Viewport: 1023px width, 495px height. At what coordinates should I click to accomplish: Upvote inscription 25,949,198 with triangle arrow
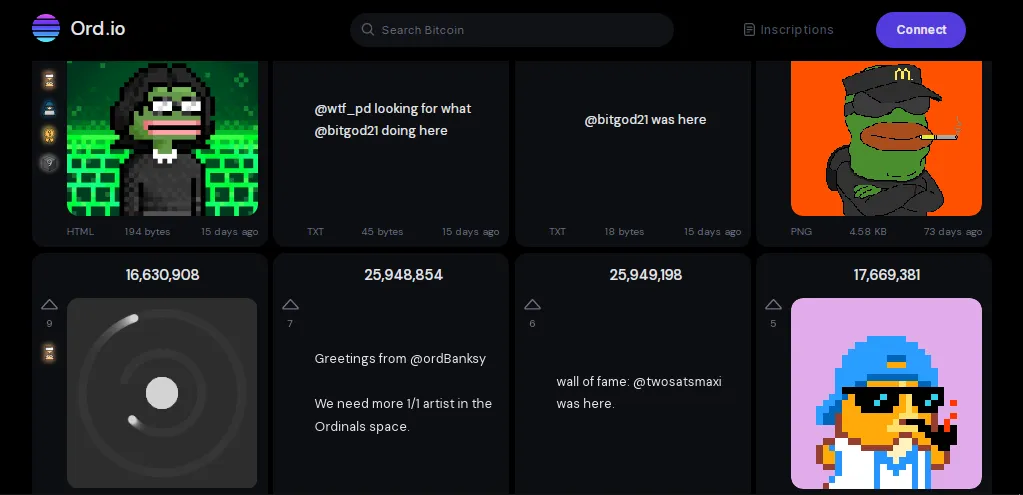click(x=532, y=305)
